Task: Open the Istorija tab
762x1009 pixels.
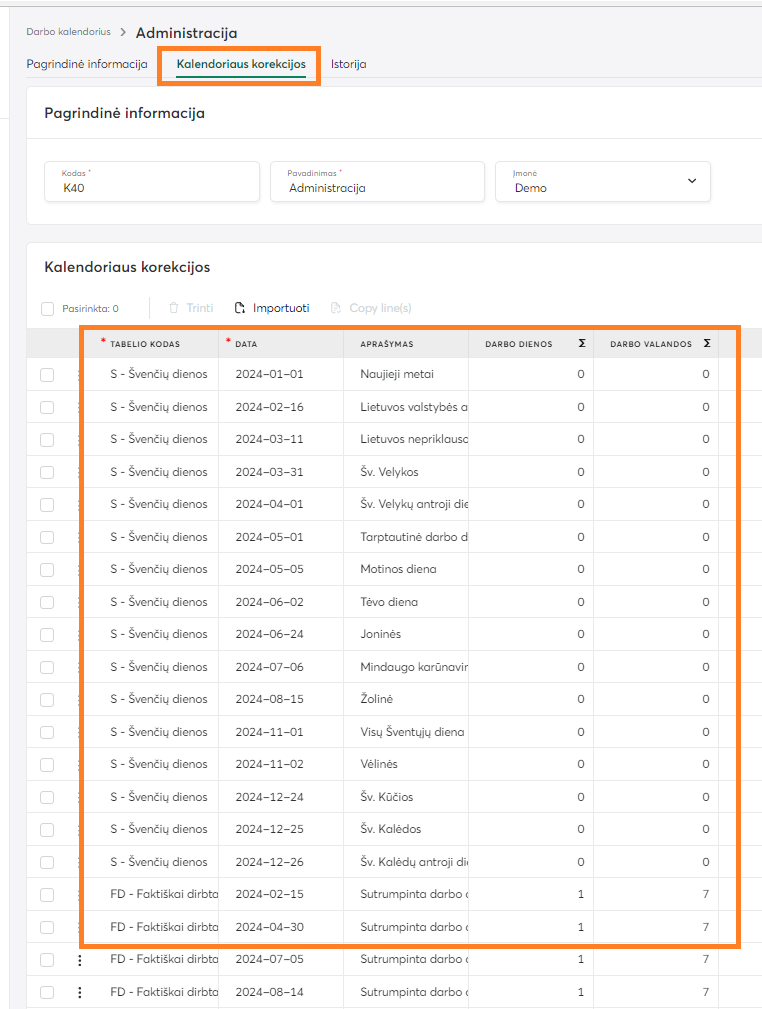Action: (x=348, y=64)
